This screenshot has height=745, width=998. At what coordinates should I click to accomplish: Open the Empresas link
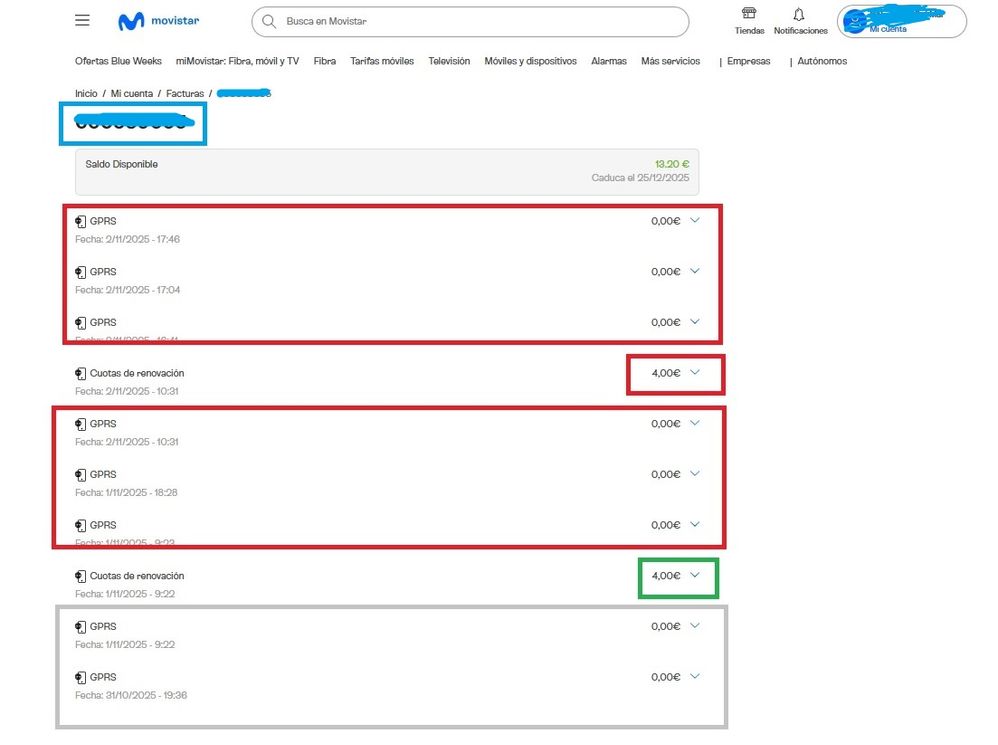[x=749, y=61]
